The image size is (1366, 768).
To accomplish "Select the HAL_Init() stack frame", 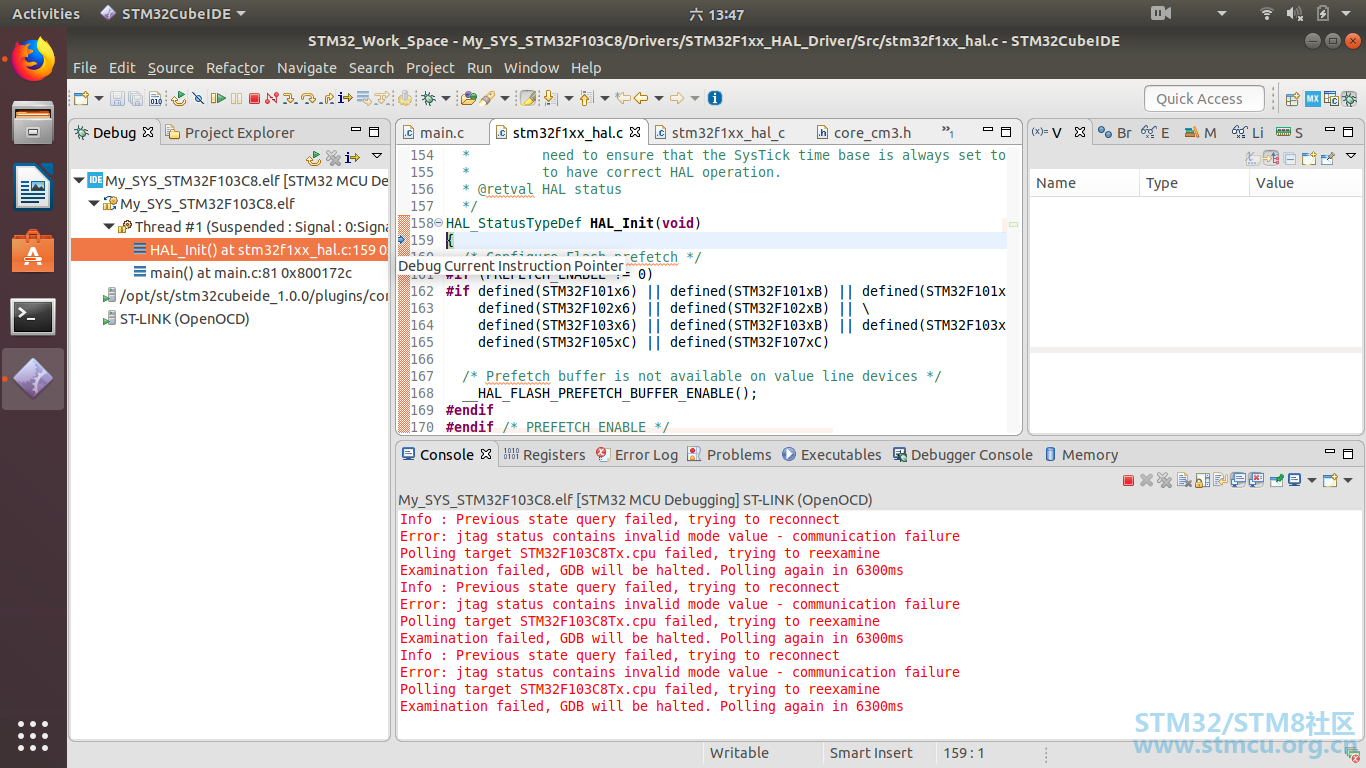I will pos(229,249).
